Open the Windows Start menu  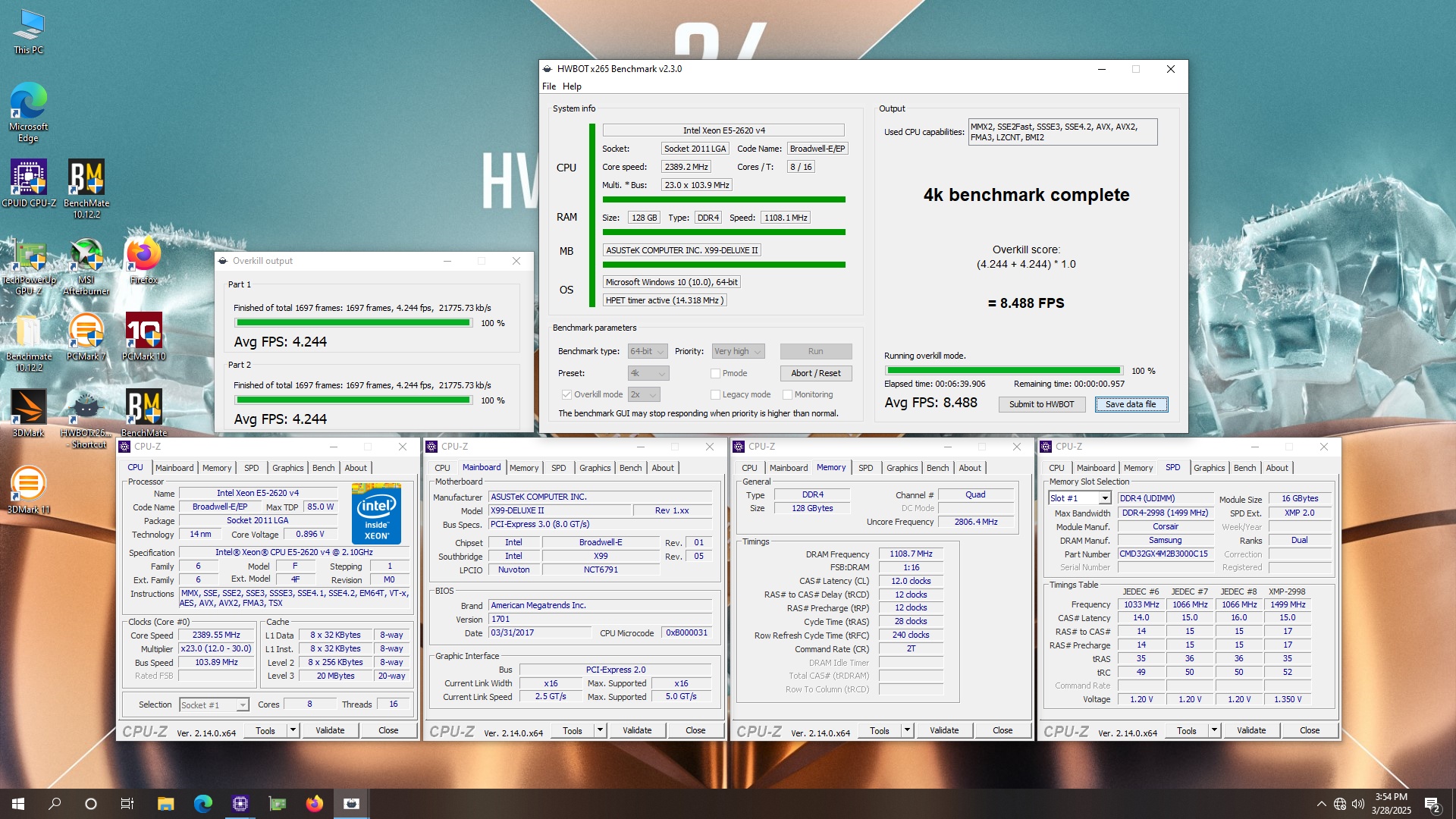18,804
